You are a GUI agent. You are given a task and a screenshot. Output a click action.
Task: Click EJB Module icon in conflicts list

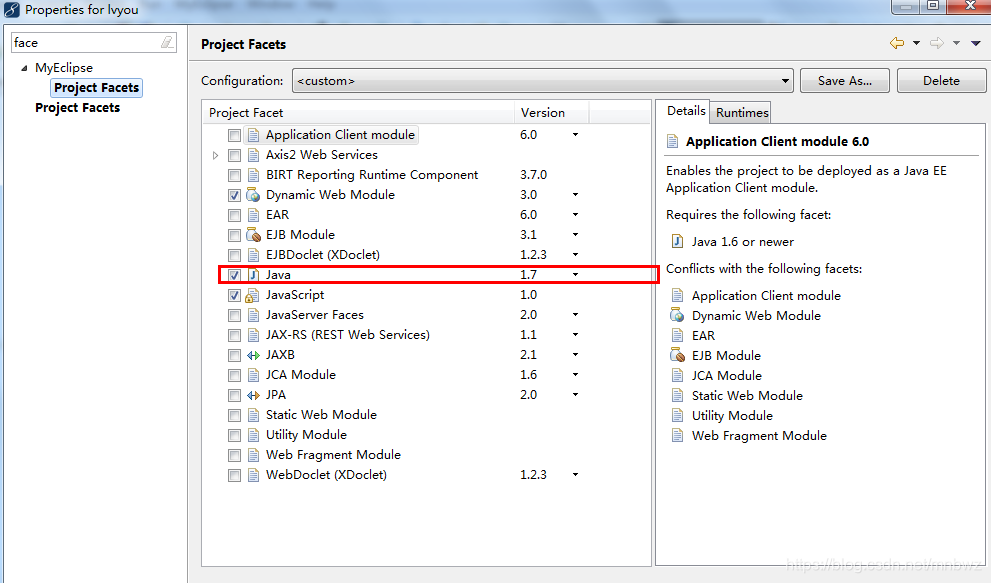[677, 355]
